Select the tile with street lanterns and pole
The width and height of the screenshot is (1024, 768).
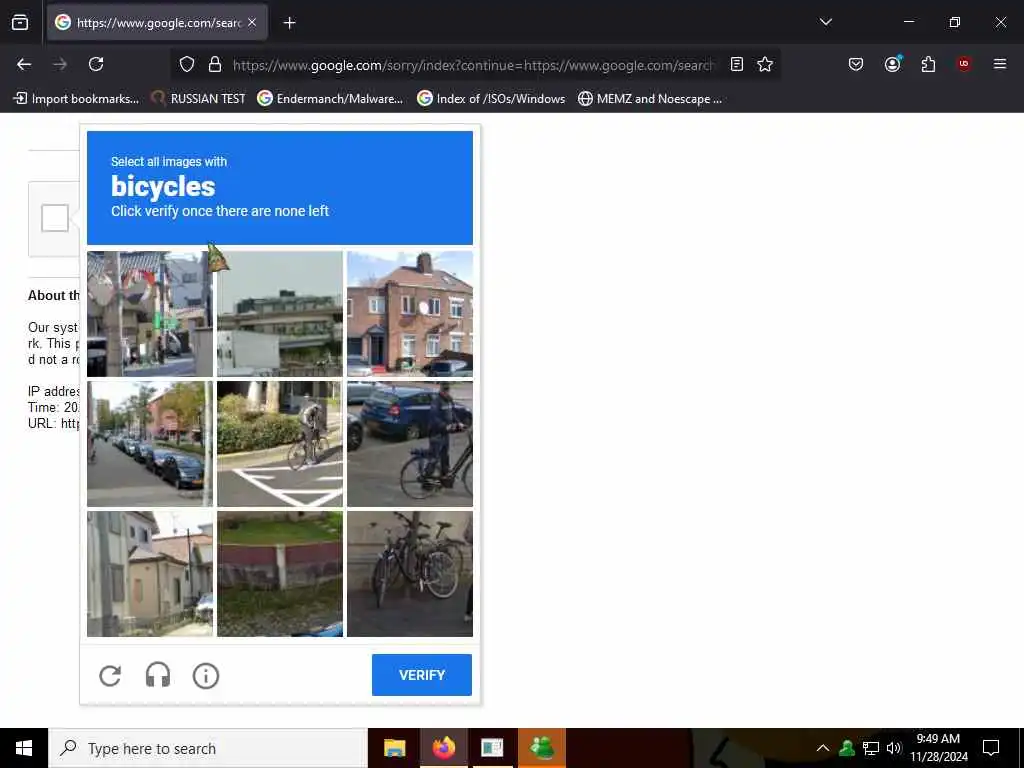click(x=150, y=313)
